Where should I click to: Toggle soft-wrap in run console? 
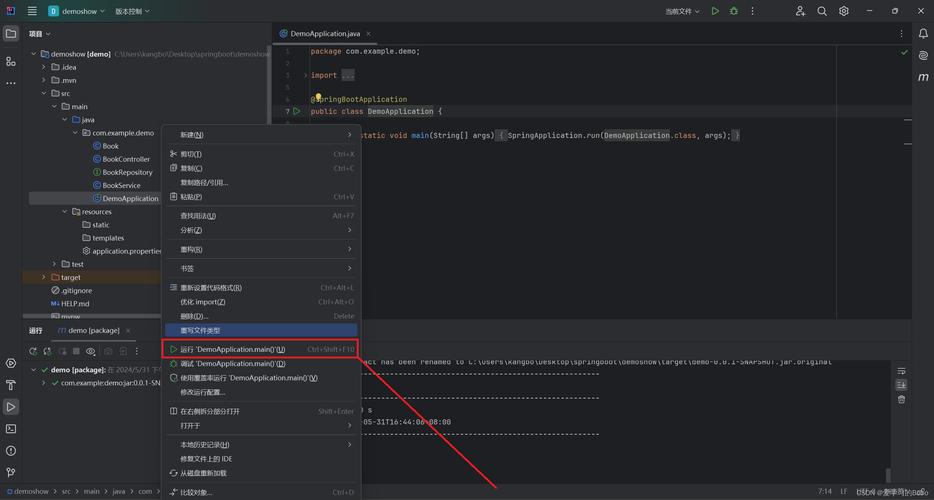coord(901,371)
